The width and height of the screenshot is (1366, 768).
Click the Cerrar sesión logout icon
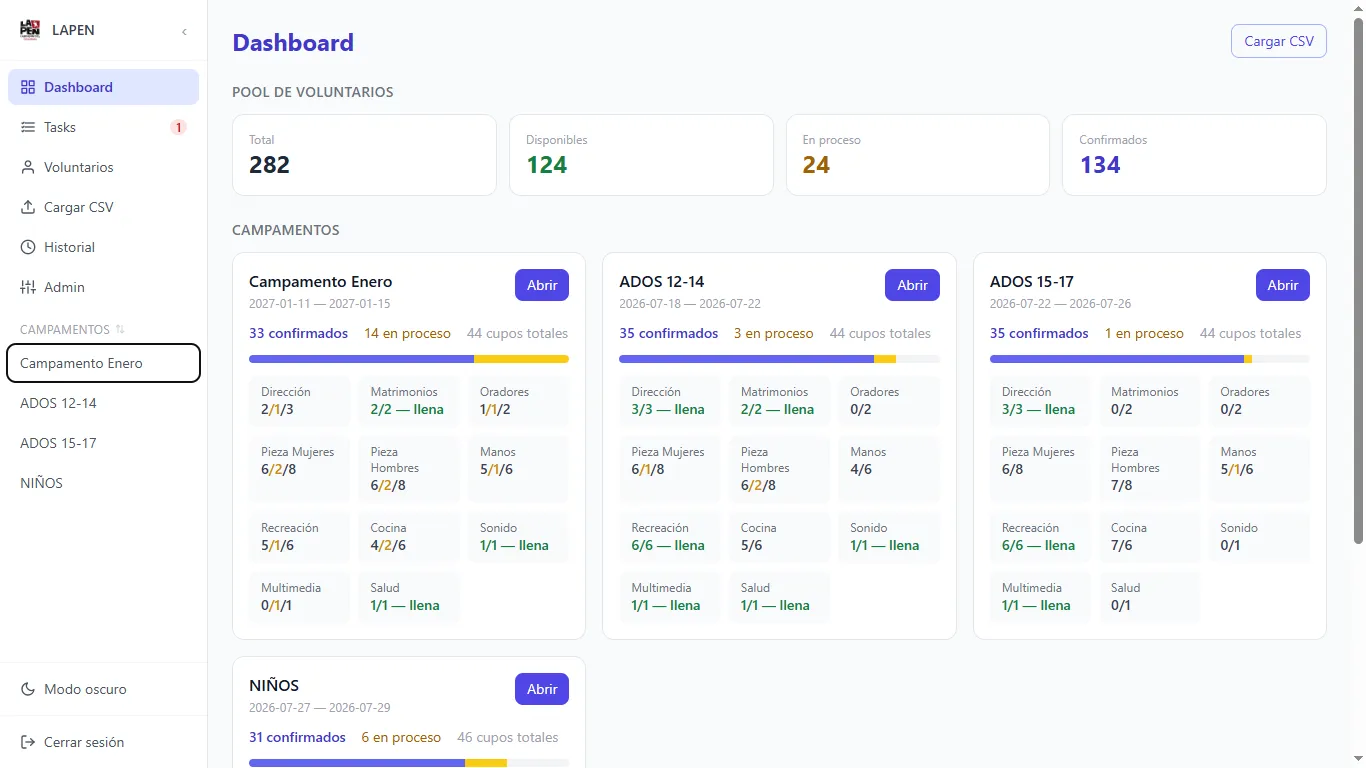(28, 742)
